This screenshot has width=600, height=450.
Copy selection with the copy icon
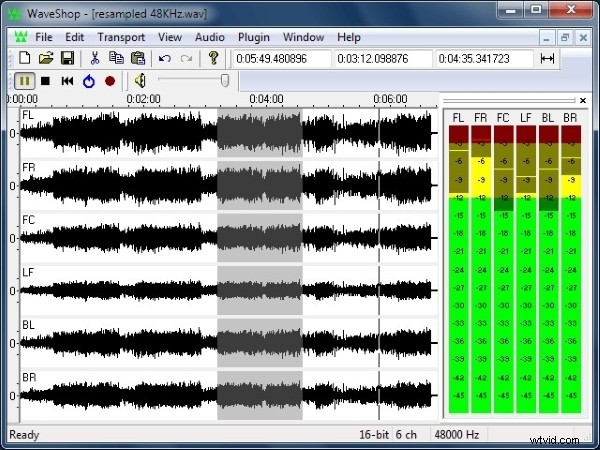pos(116,58)
